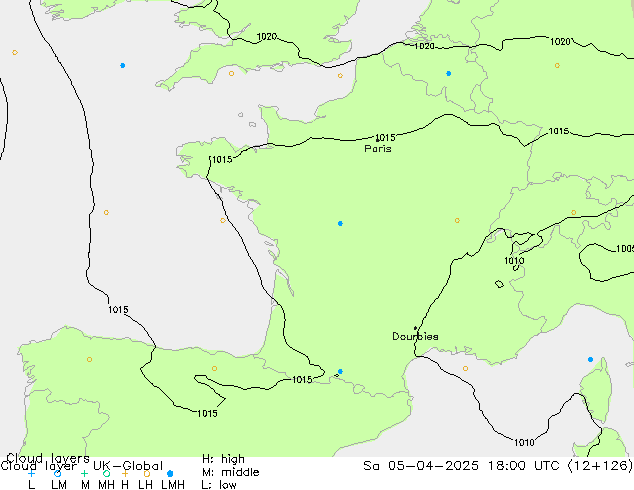Select the blue cloud marker in central France
This screenshot has width=634, height=490.
point(340,224)
